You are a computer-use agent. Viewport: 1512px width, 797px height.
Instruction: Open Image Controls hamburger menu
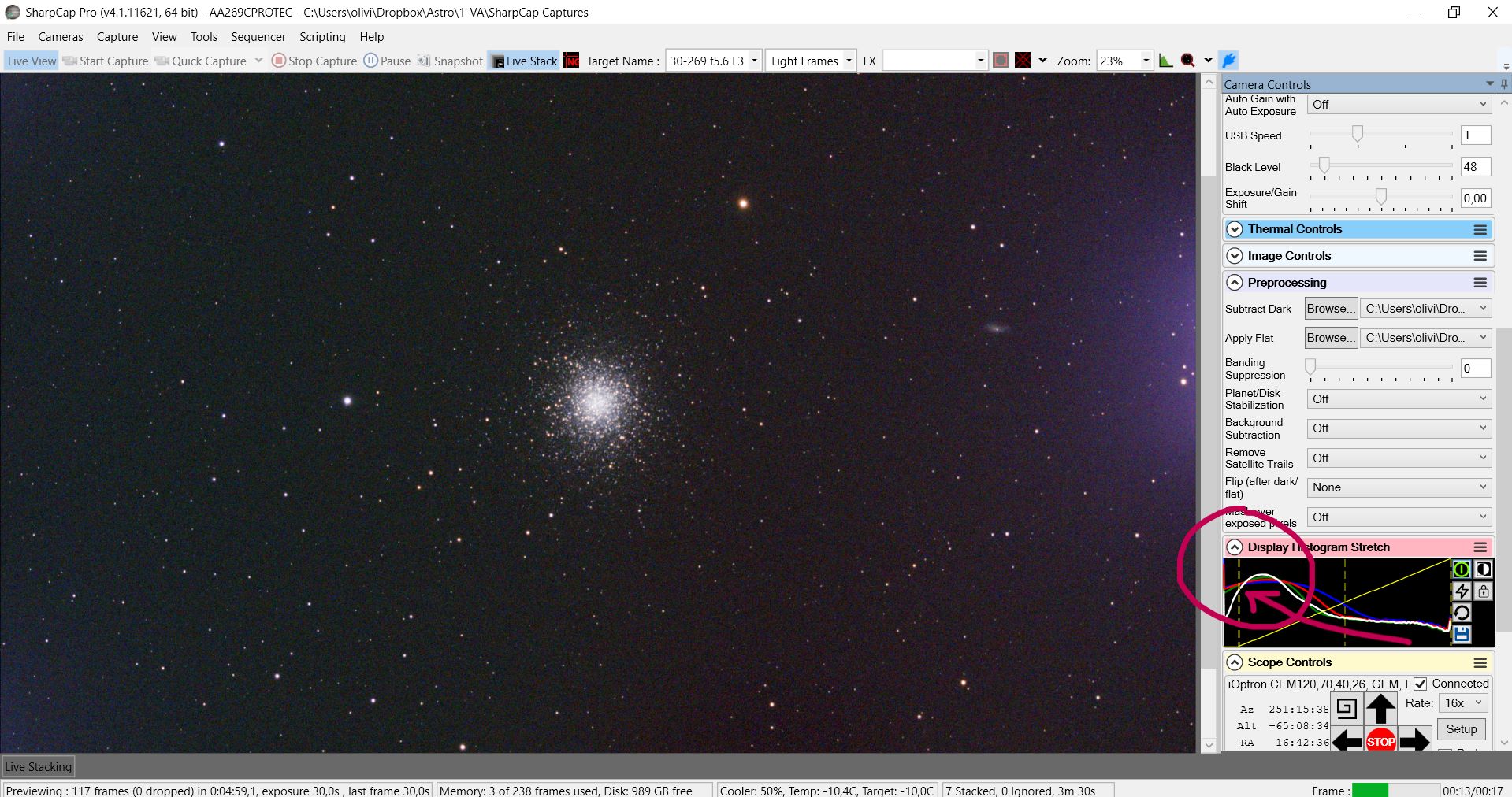[1480, 256]
